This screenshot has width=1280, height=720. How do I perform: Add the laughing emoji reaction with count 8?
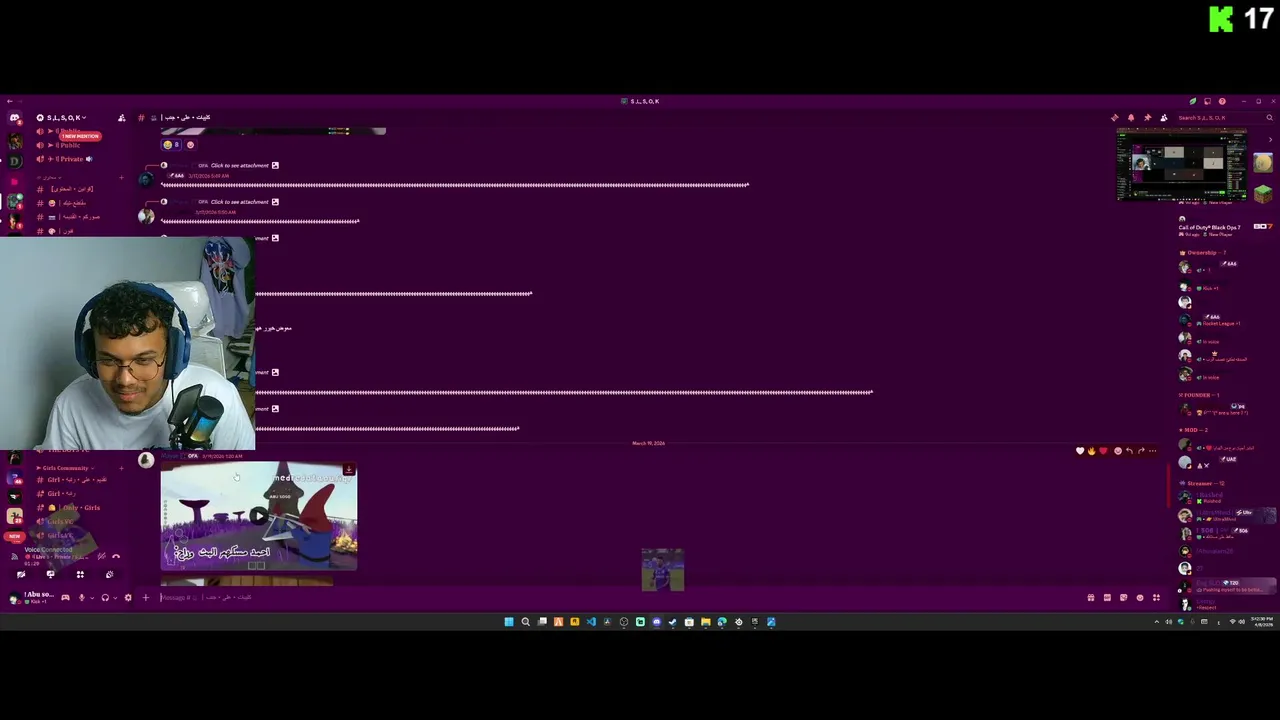coord(171,145)
